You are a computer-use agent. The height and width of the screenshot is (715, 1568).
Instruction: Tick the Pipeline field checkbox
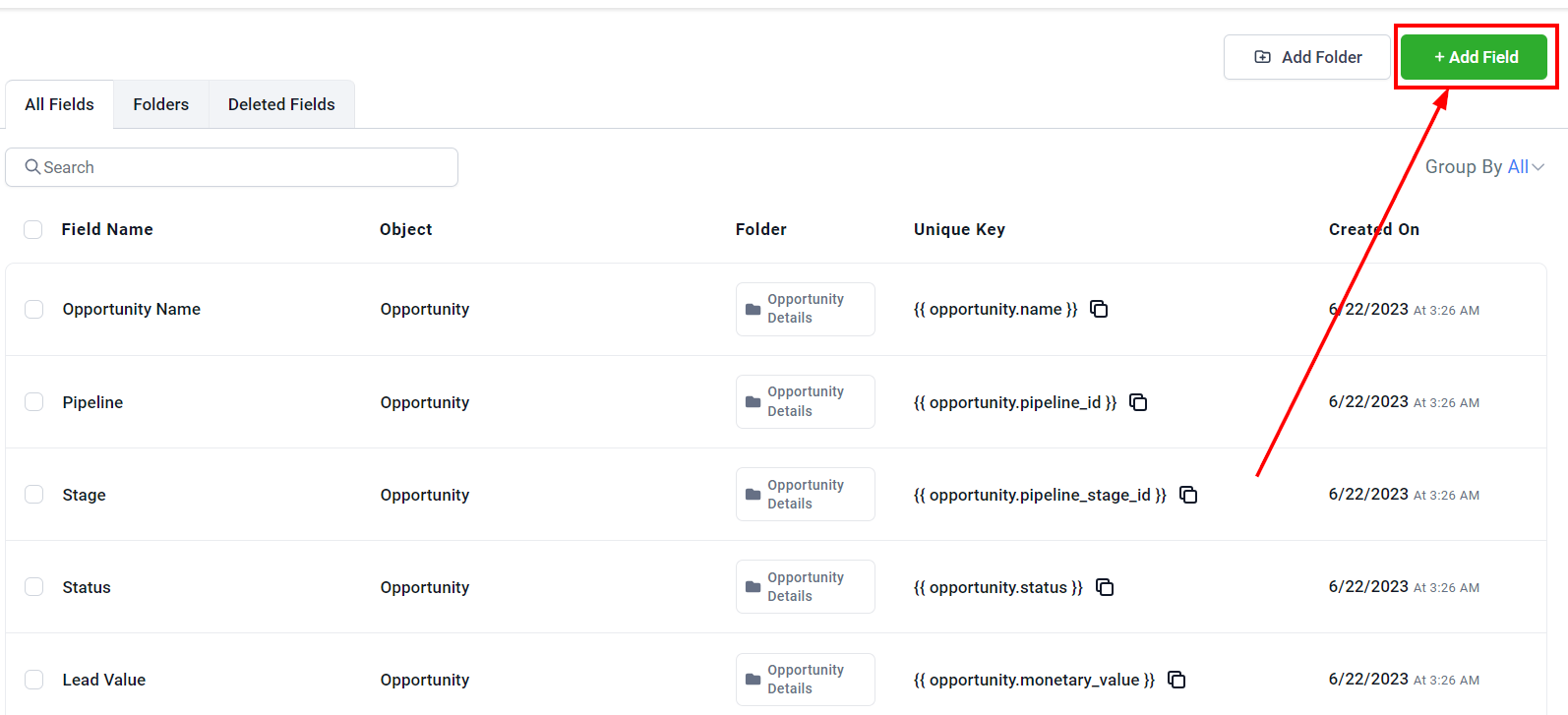click(x=34, y=402)
